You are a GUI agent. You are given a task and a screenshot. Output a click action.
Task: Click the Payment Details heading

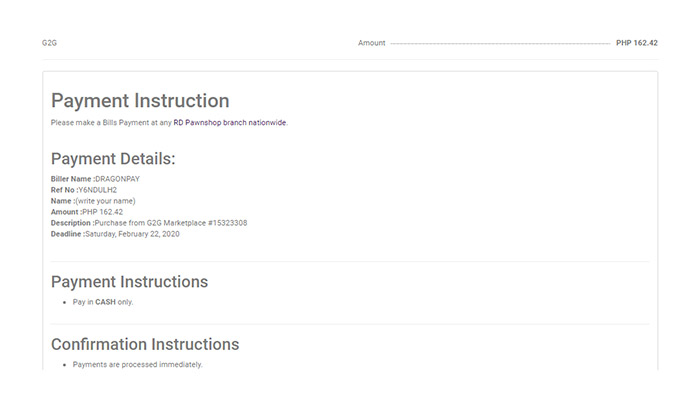tap(113, 159)
